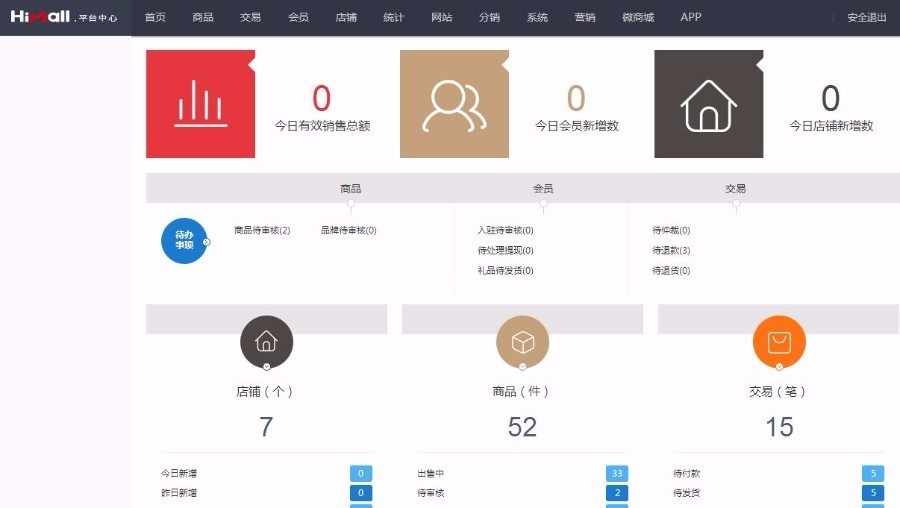Open 首页 in the top navigation

point(155,17)
